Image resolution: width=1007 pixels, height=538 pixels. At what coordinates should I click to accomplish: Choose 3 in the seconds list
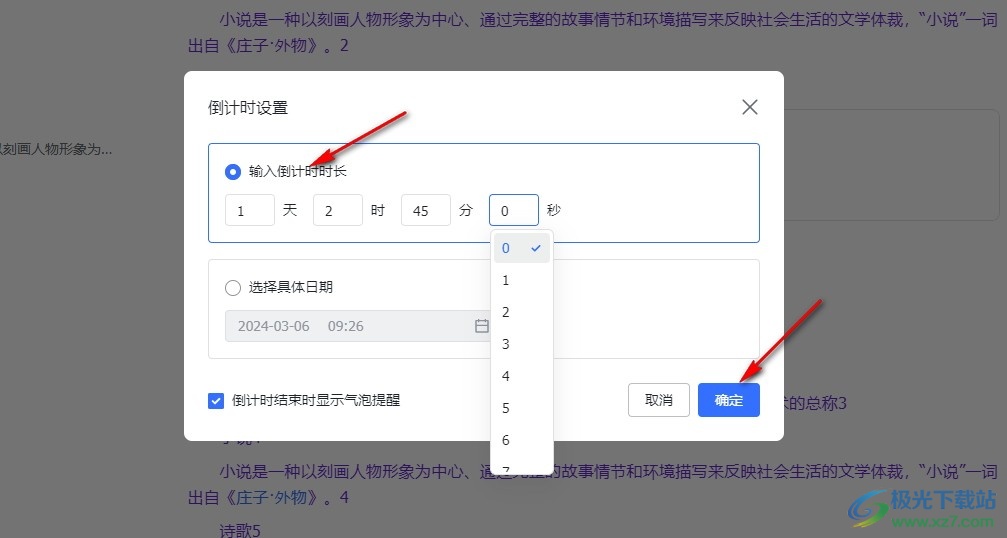(521, 345)
